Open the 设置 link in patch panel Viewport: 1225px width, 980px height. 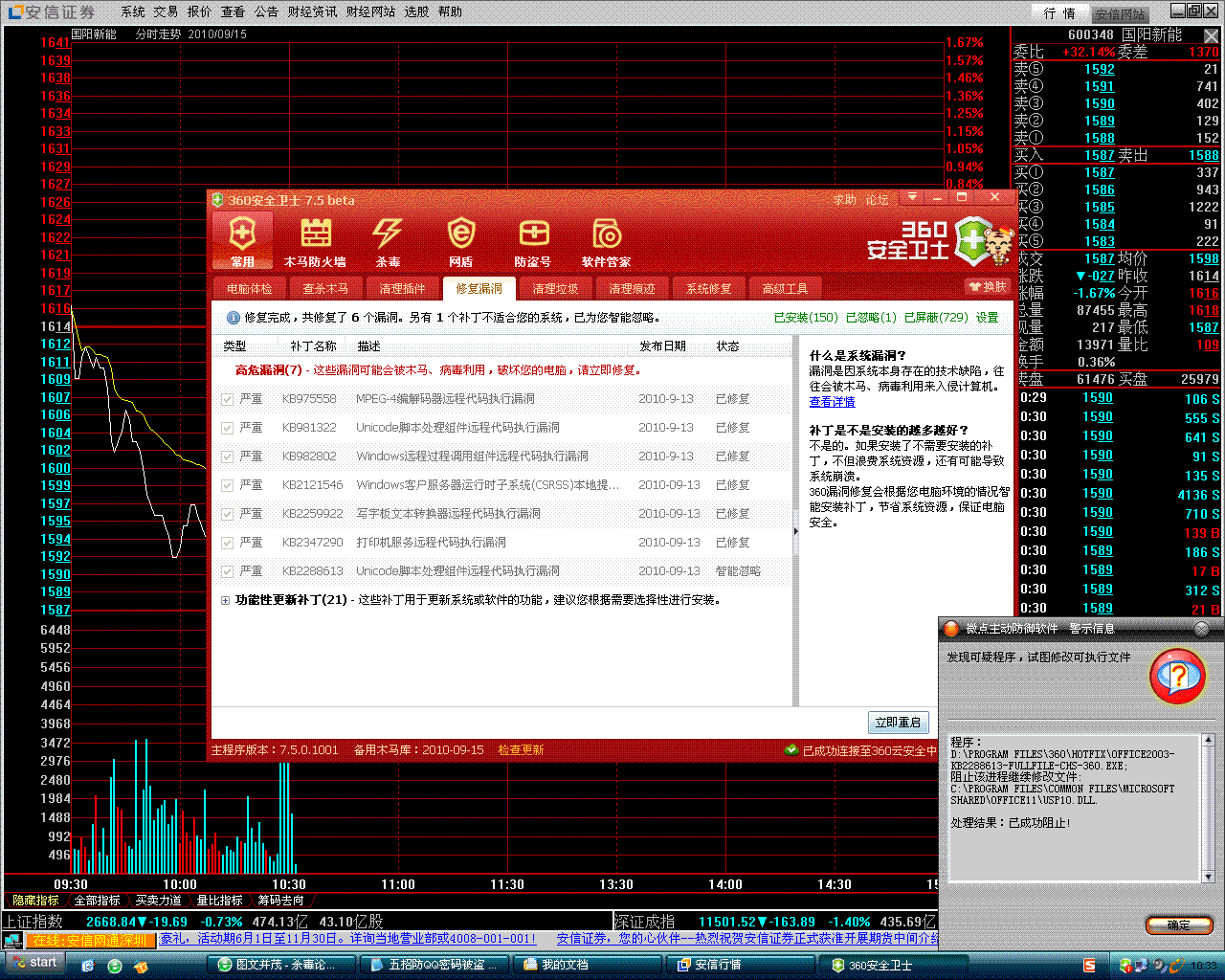pos(987,318)
